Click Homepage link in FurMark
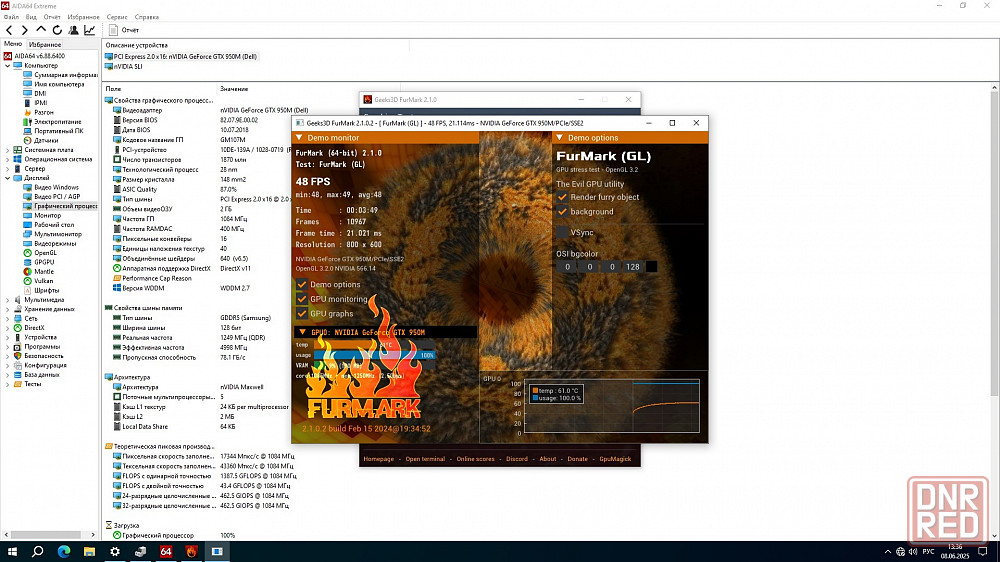1000x562 pixels. 378,459
